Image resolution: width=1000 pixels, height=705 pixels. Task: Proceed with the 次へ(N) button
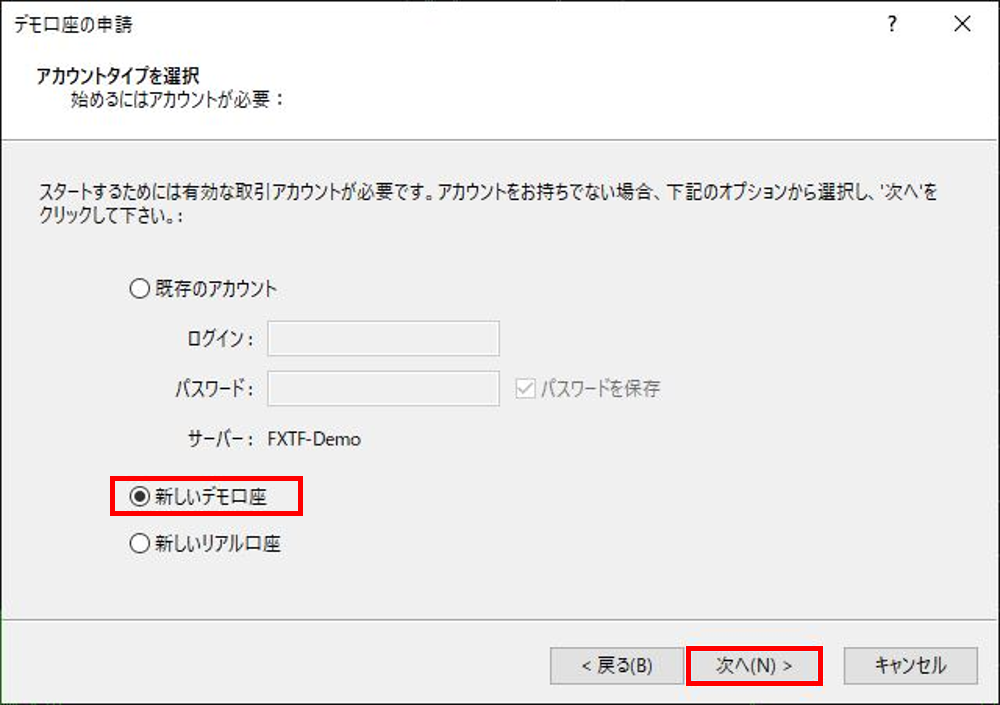point(754,666)
